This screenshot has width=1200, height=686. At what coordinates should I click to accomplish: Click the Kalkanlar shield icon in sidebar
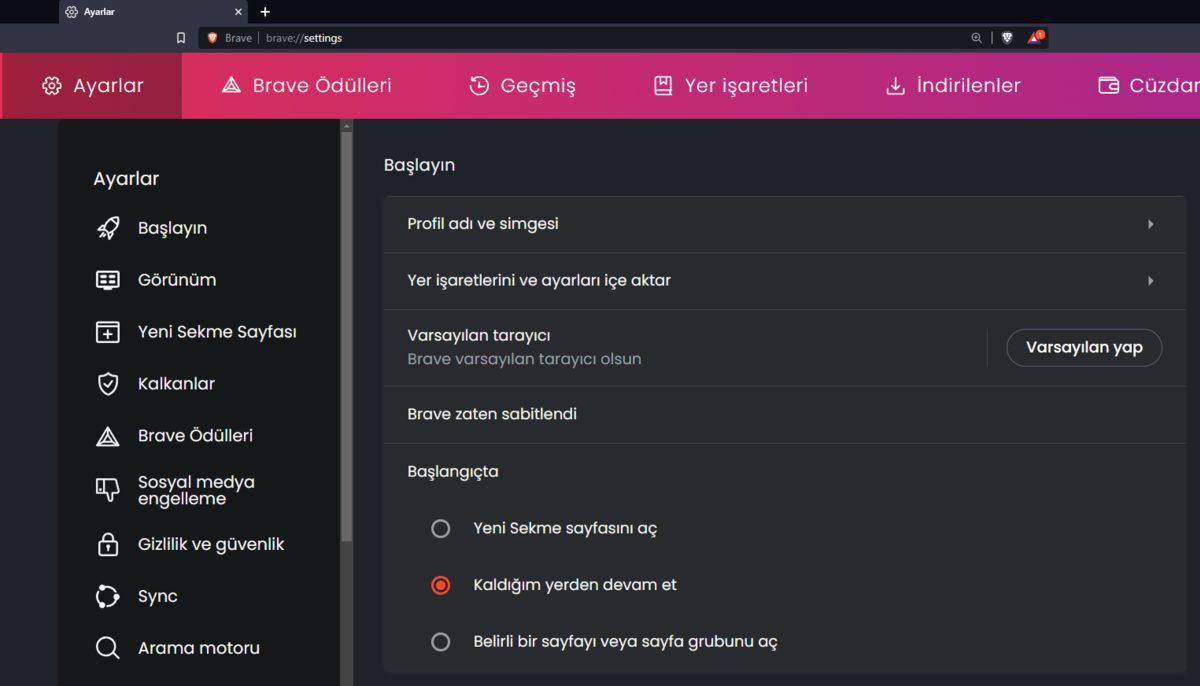point(108,384)
